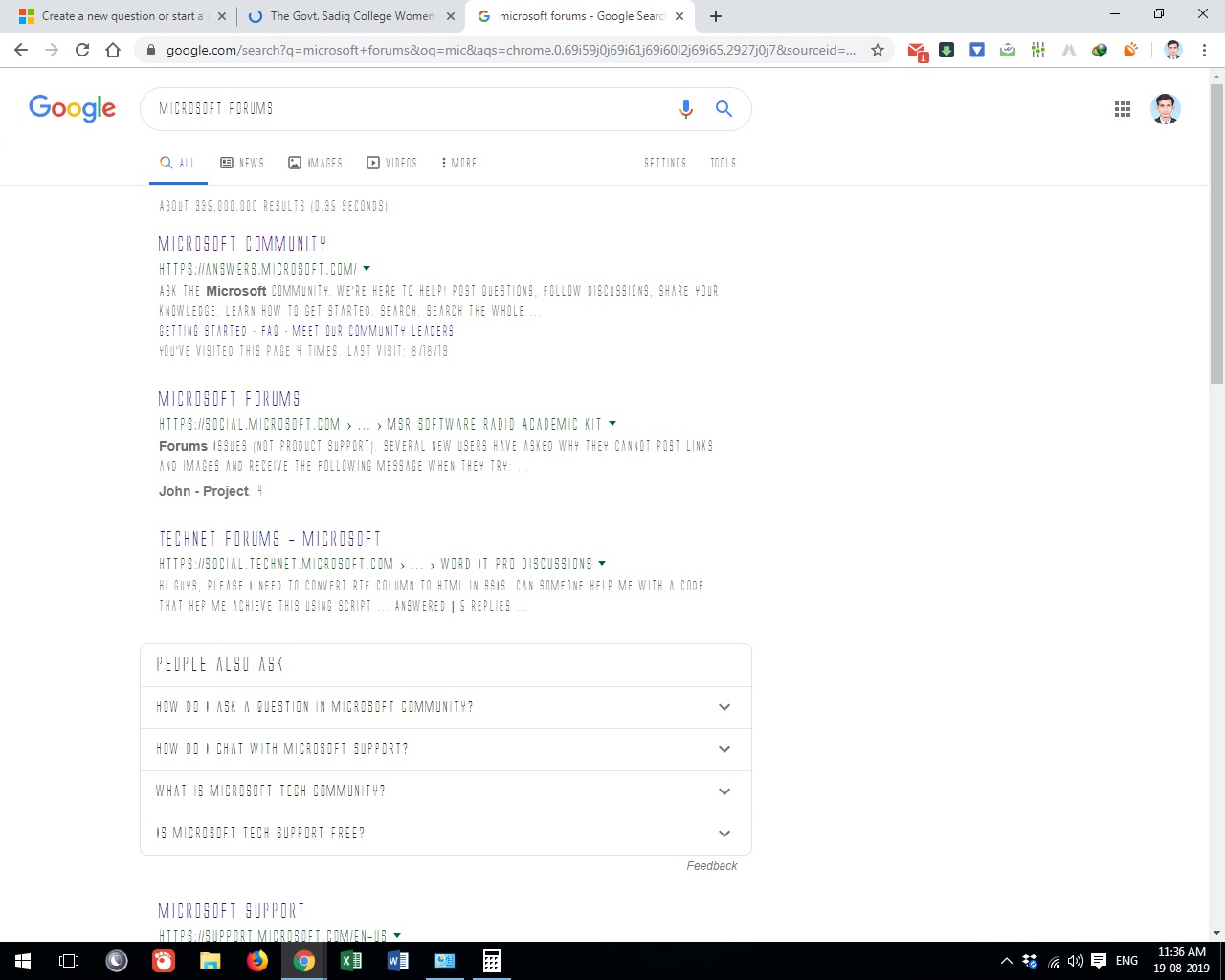Open the Gmail extension icon
1225x980 pixels.
click(917, 51)
